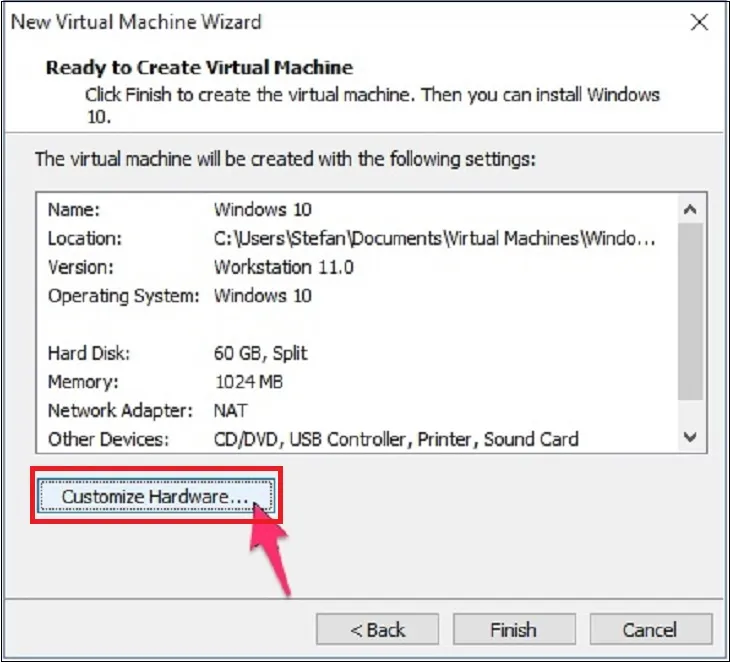Close the wizard with the X icon
This screenshot has width=730, height=662.
(x=699, y=22)
